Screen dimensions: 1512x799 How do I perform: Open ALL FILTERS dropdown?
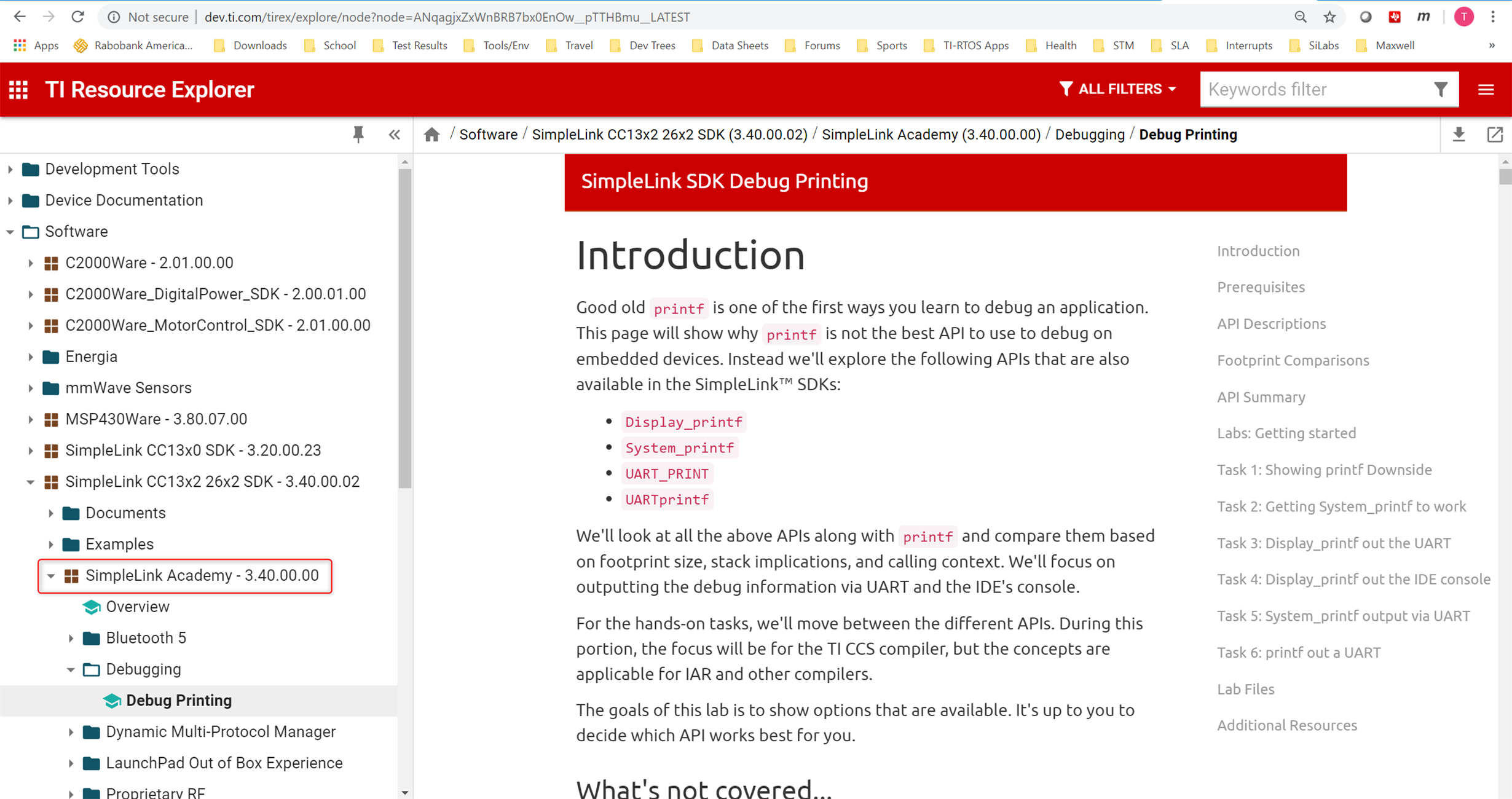point(1117,89)
